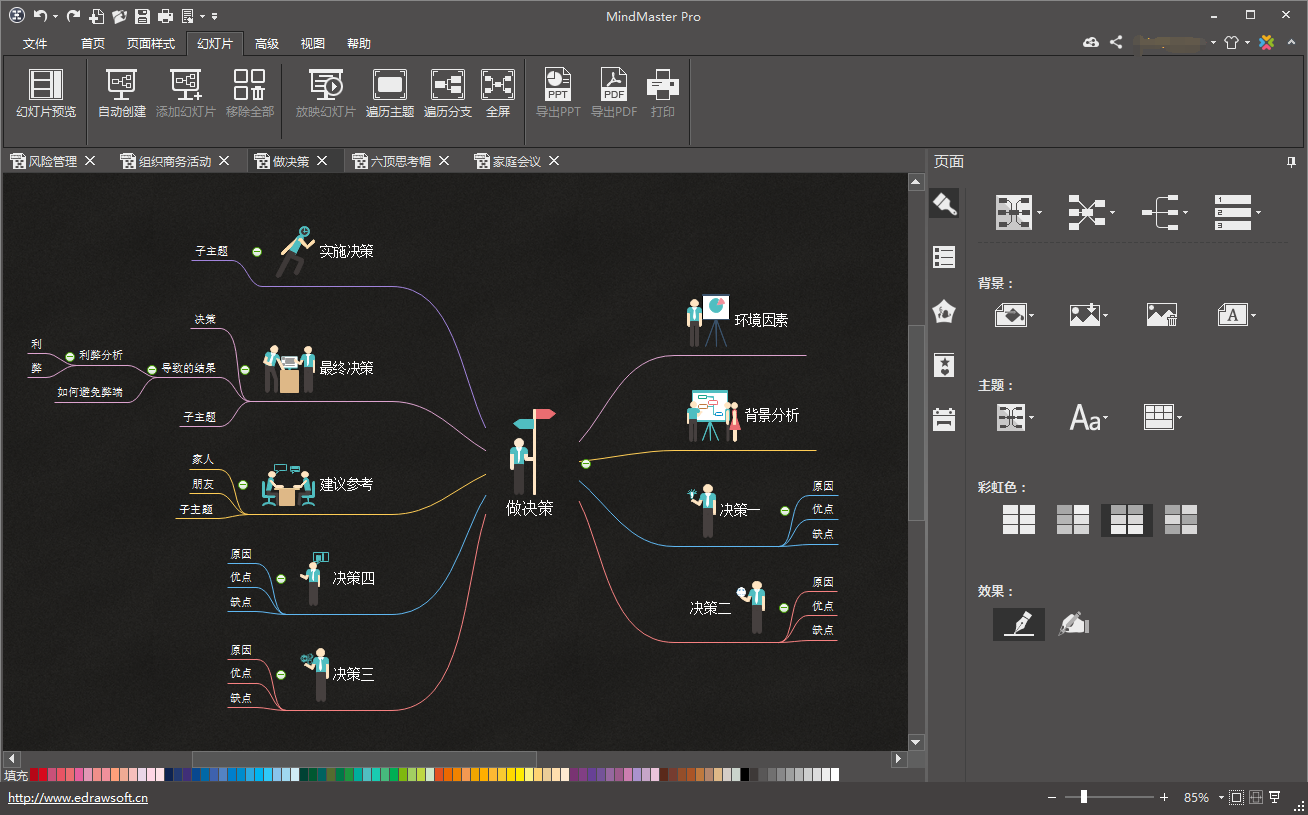Viewport: 1308px width, 815px height.
Task: Open the task panel calendar icon in sidebar
Action: click(944, 419)
